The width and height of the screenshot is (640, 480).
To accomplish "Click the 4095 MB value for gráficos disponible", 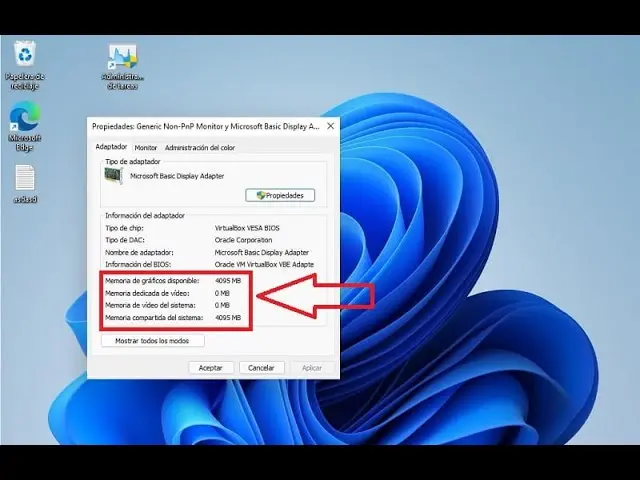I will coord(228,281).
